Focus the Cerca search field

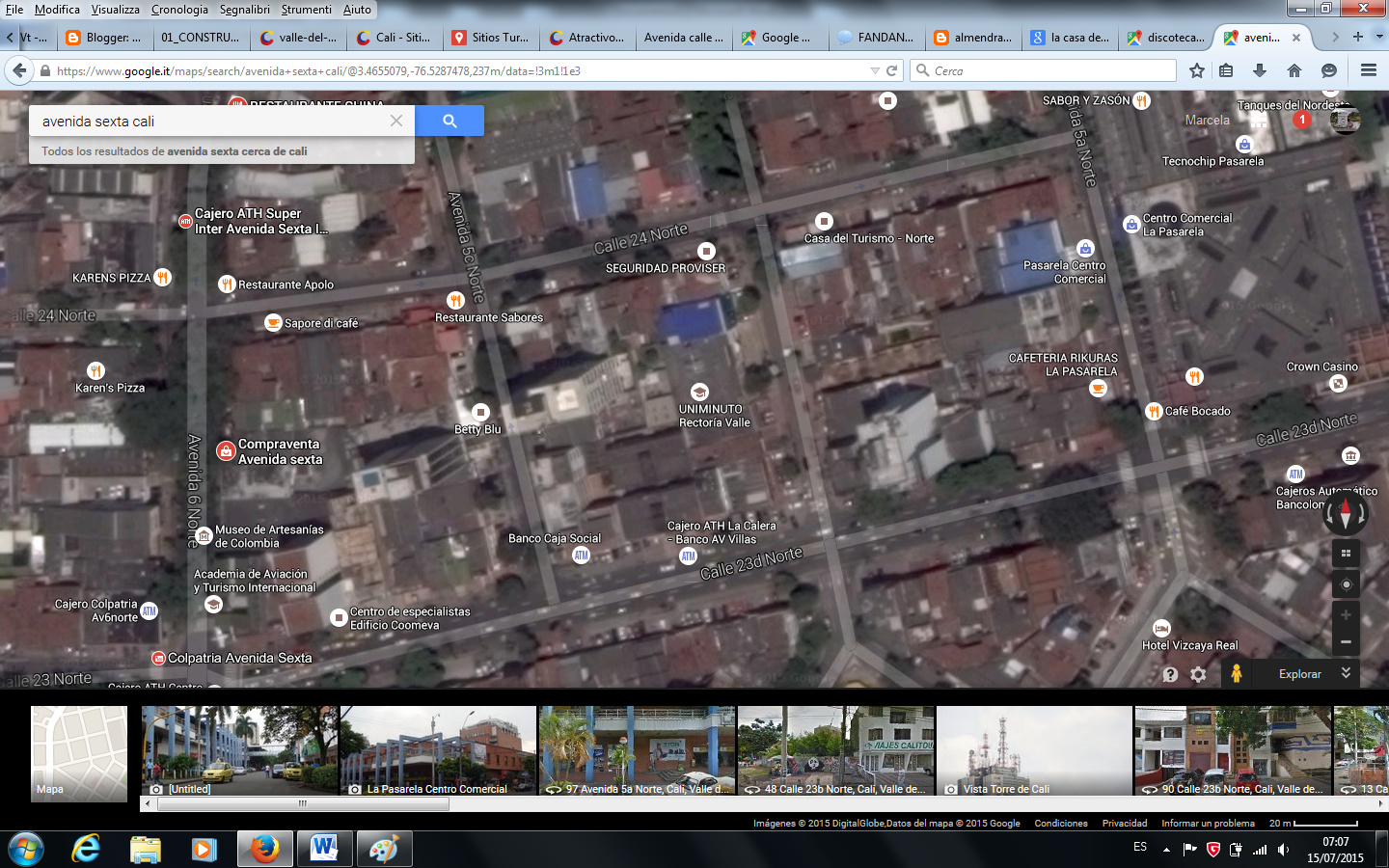1044,70
